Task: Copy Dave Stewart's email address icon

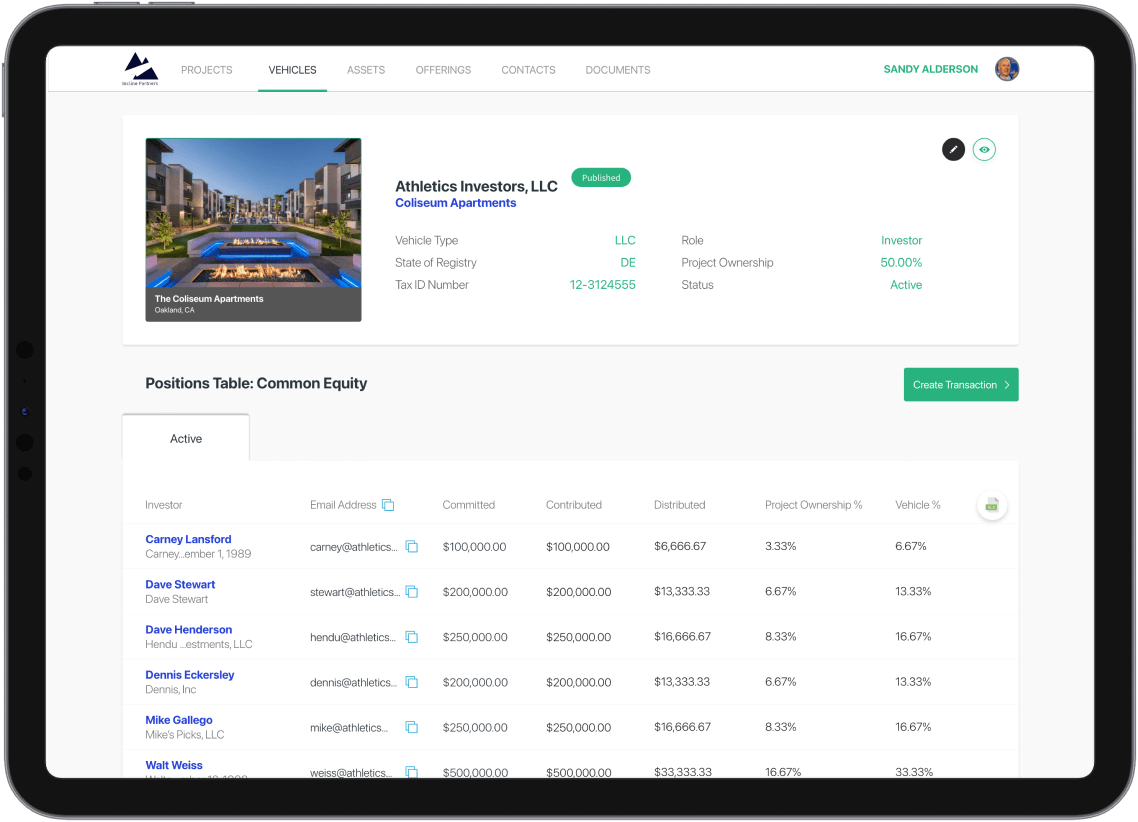Action: [x=411, y=592]
